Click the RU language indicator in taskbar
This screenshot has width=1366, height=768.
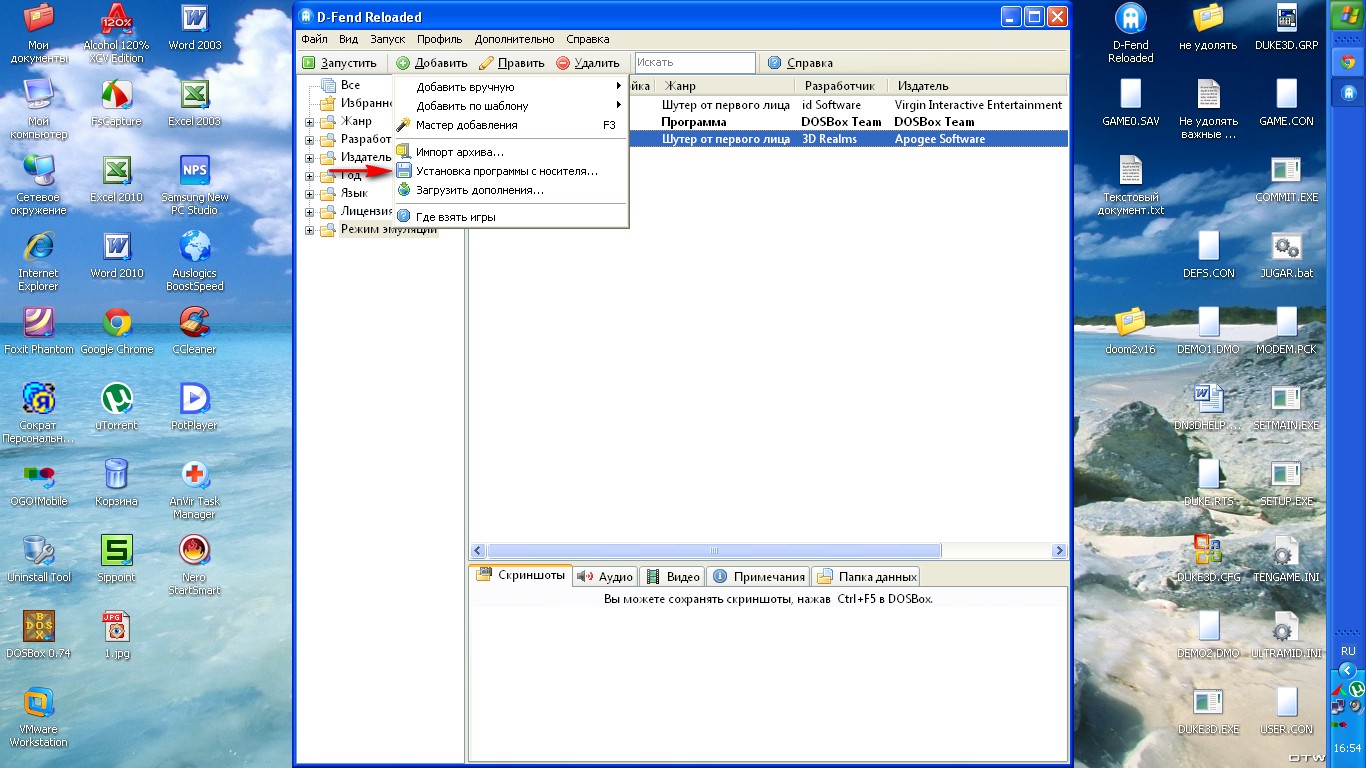[x=1348, y=650]
